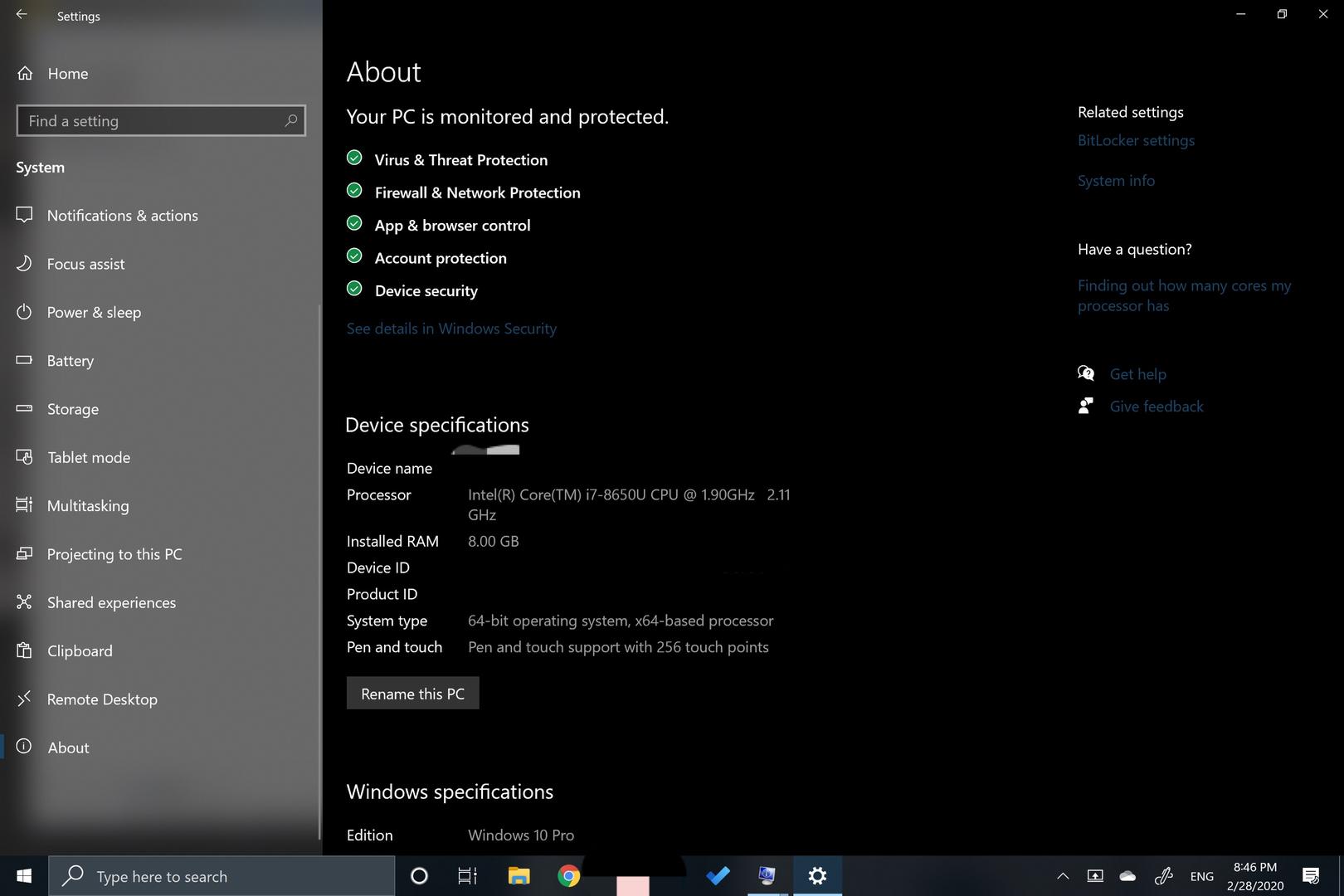Open System info link

1116,180
